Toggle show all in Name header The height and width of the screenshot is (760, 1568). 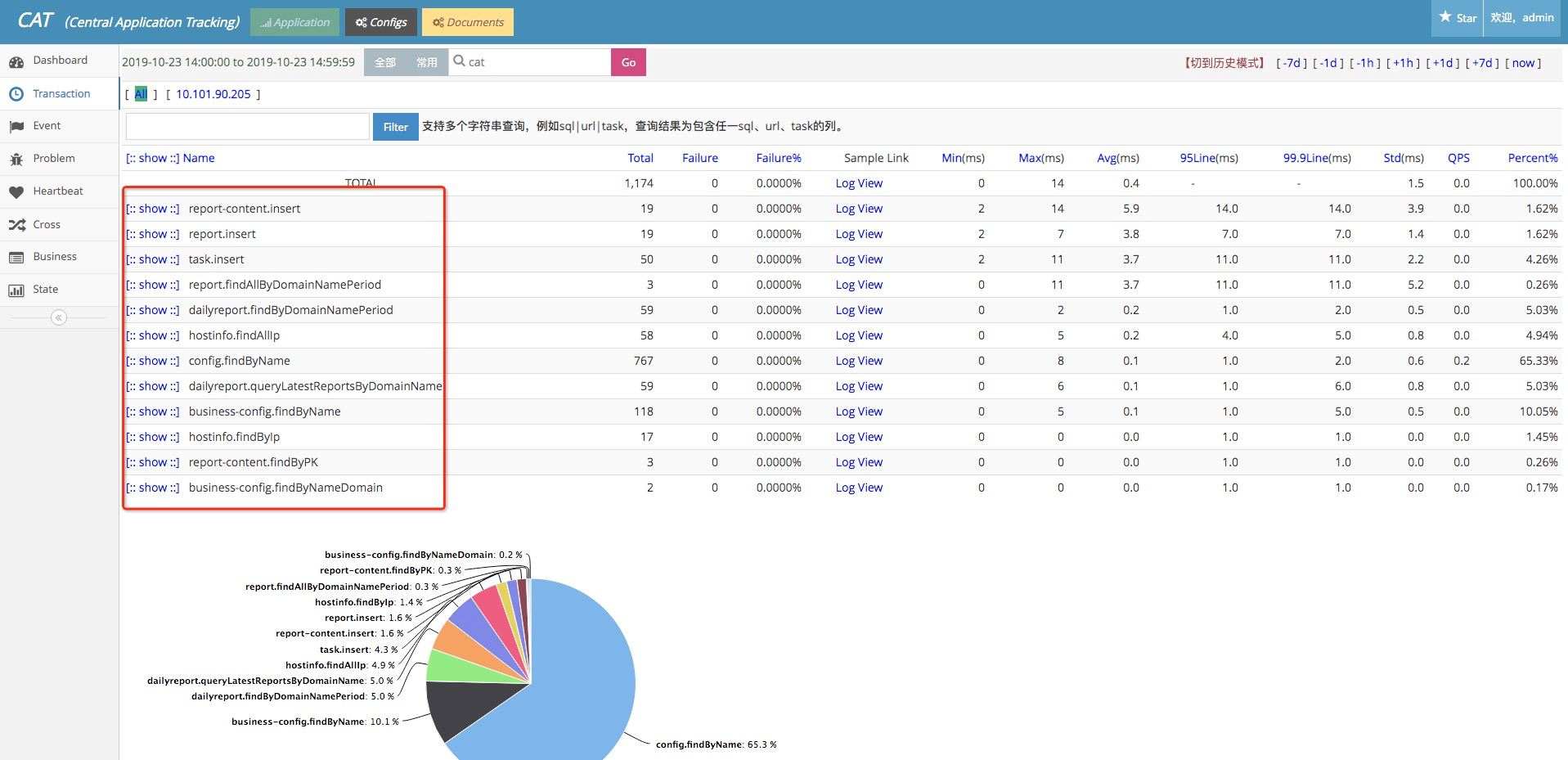[x=153, y=158]
